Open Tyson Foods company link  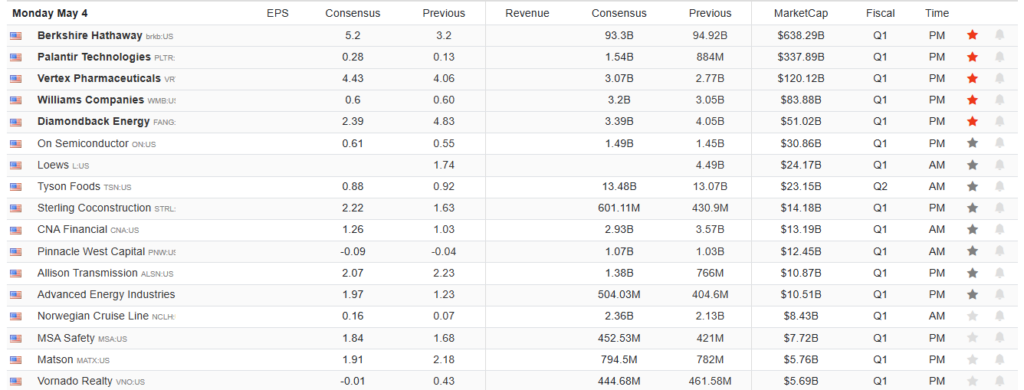pos(69,187)
